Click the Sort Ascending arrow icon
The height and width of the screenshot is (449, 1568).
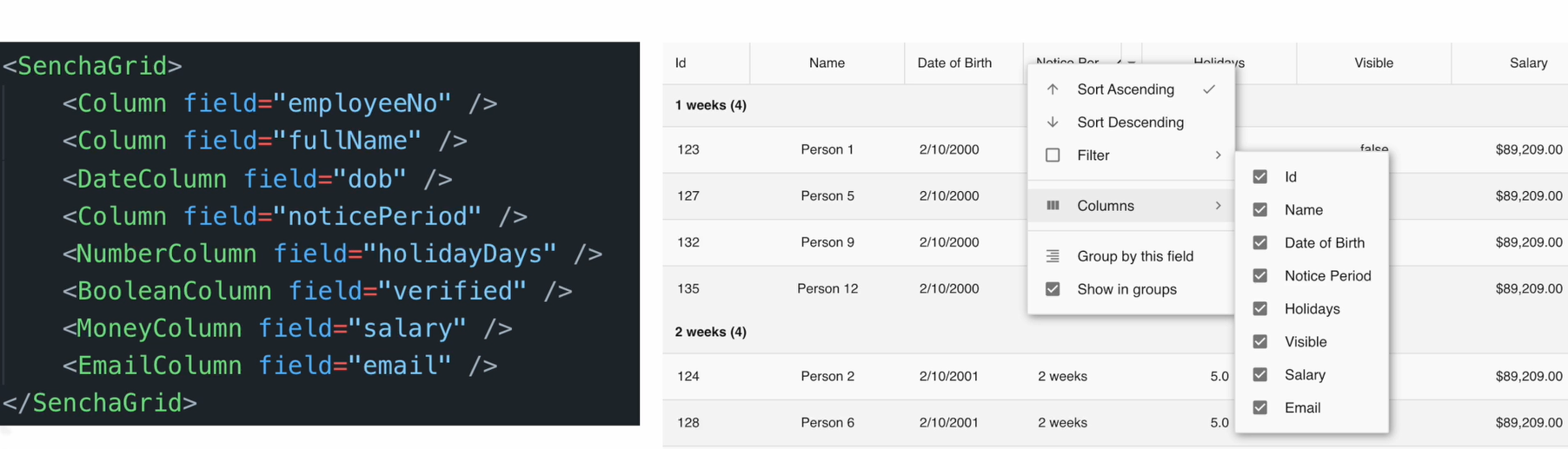tap(1053, 89)
